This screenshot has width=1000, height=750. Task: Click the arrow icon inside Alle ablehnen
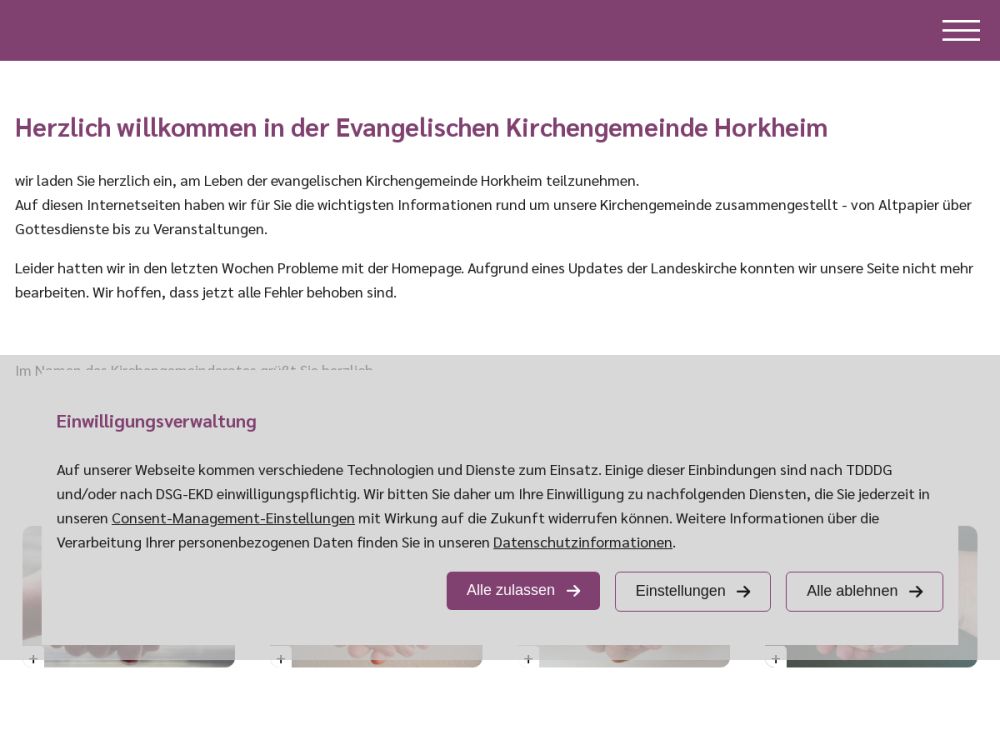coord(915,591)
